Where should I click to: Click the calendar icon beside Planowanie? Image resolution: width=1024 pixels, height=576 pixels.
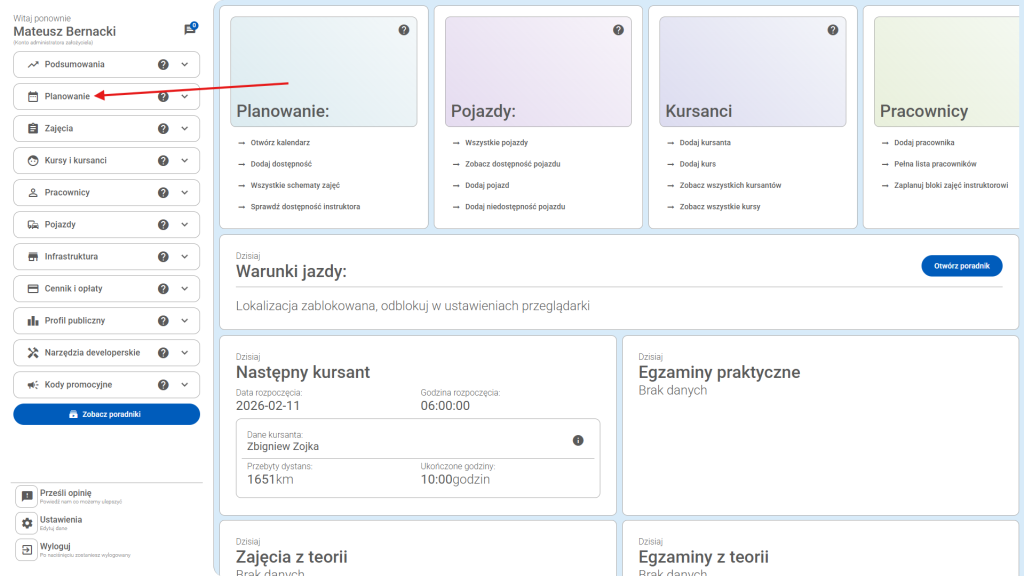[31, 96]
